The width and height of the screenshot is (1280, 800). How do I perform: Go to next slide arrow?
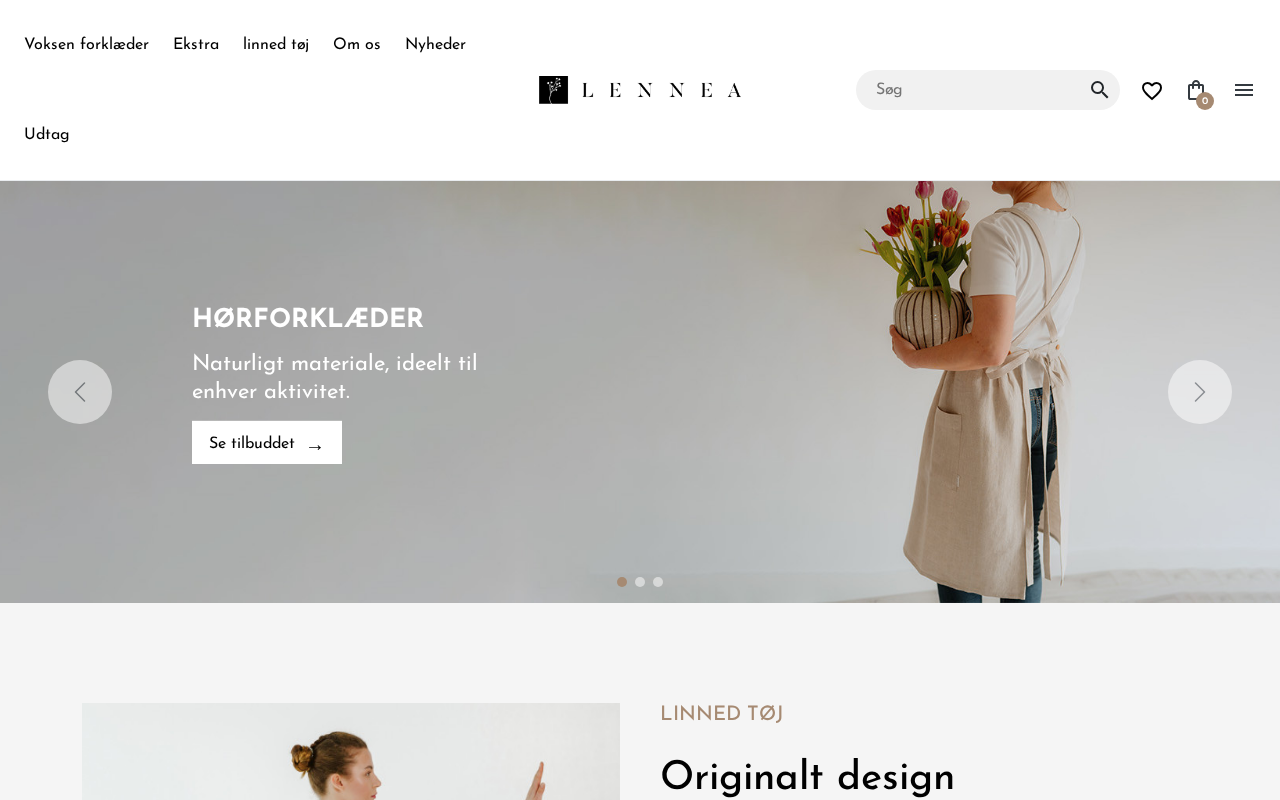1200,392
